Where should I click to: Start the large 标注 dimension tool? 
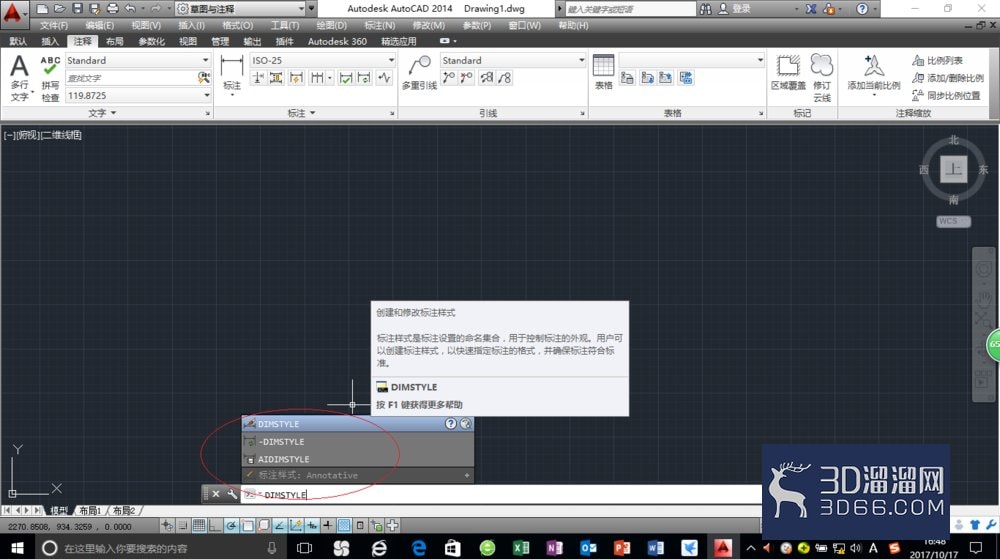tap(232, 74)
